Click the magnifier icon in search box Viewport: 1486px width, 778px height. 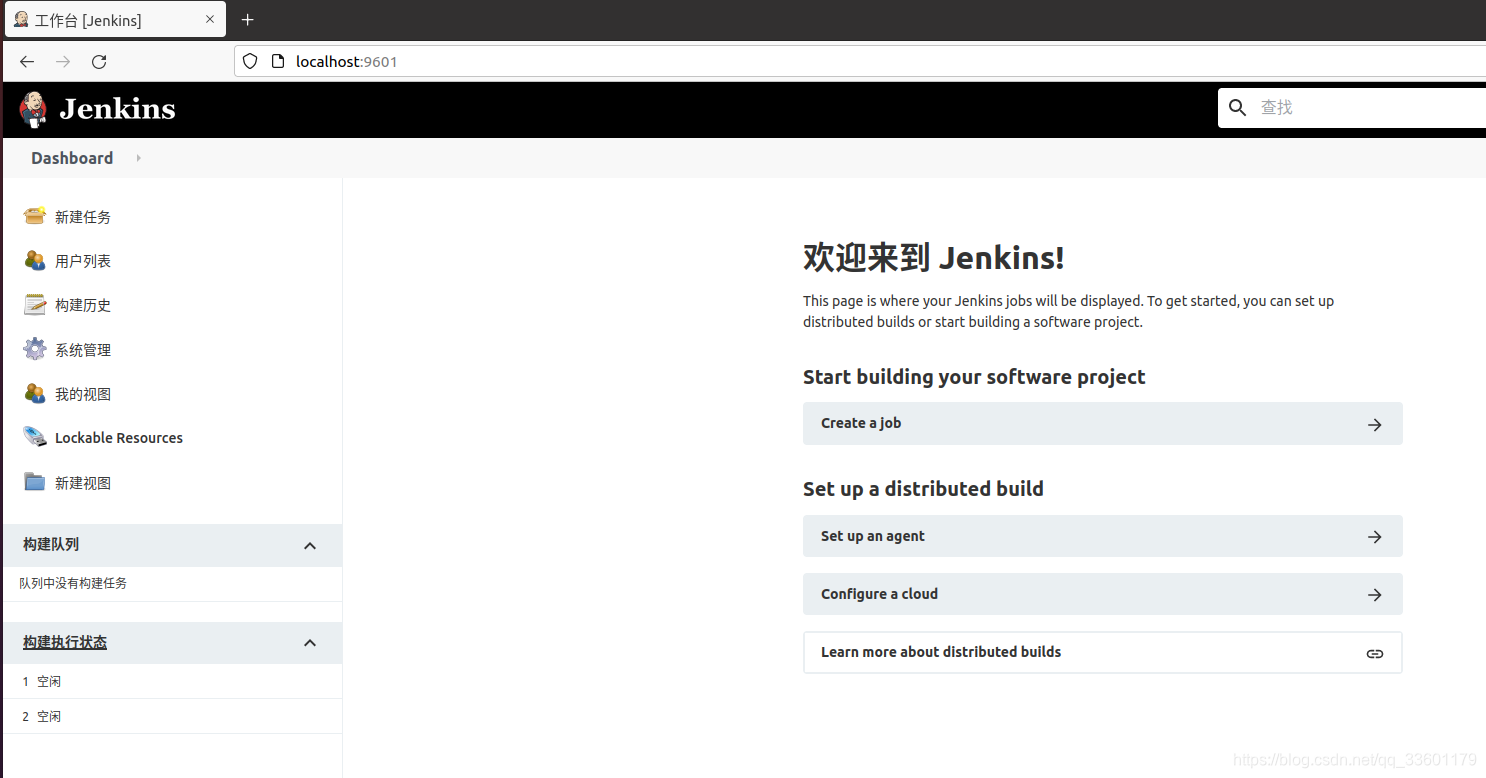tap(1237, 108)
